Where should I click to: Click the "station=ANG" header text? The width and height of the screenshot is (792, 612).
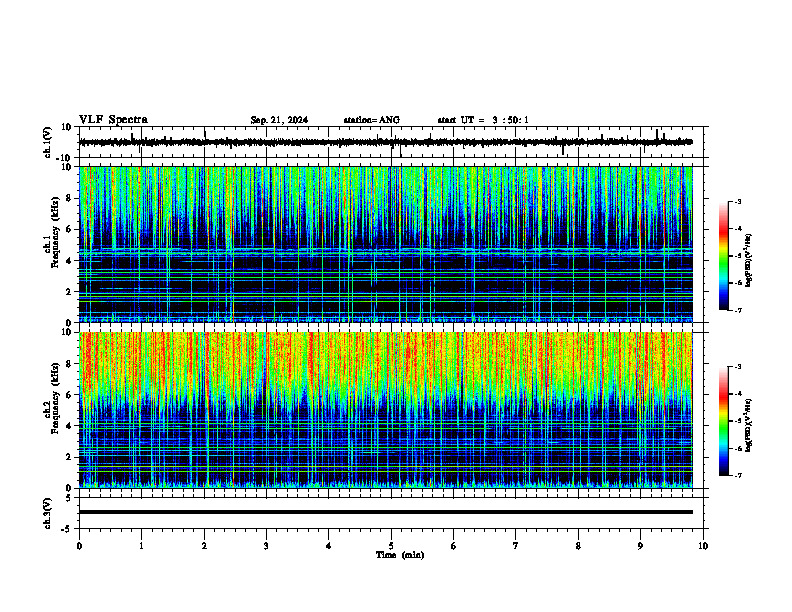[x=372, y=120]
